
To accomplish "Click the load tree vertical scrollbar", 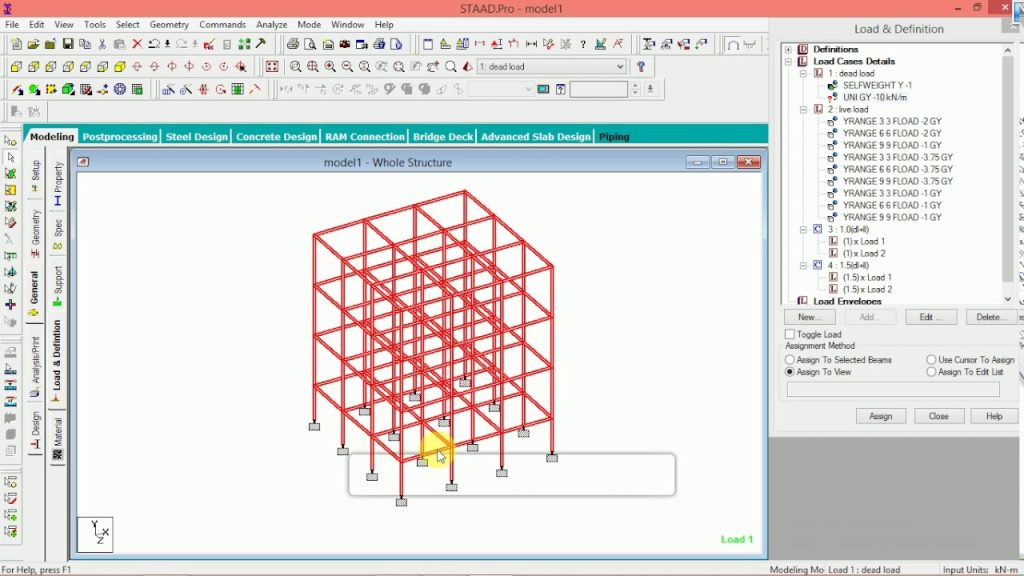I will tap(1009, 170).
